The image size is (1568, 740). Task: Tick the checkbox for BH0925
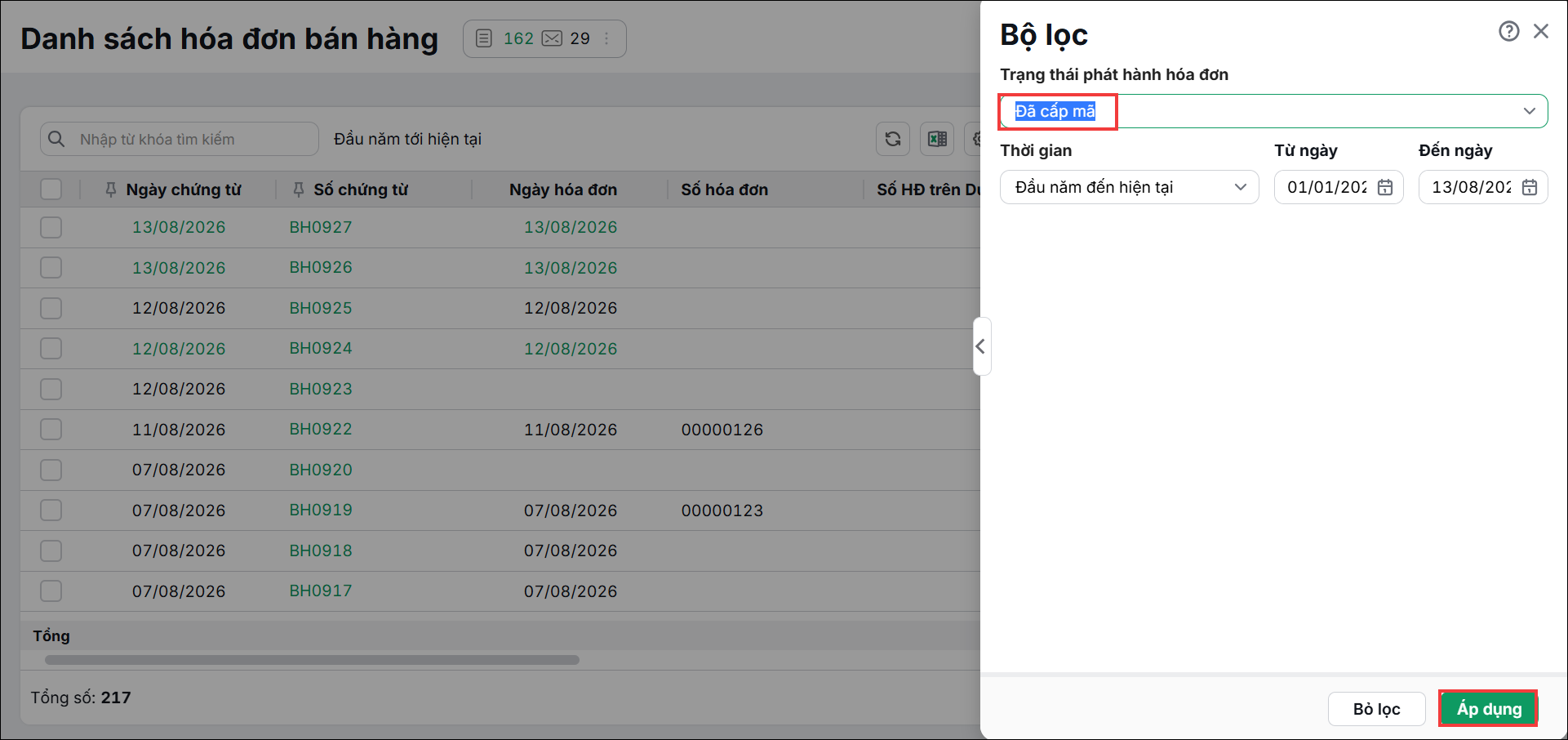[x=51, y=308]
